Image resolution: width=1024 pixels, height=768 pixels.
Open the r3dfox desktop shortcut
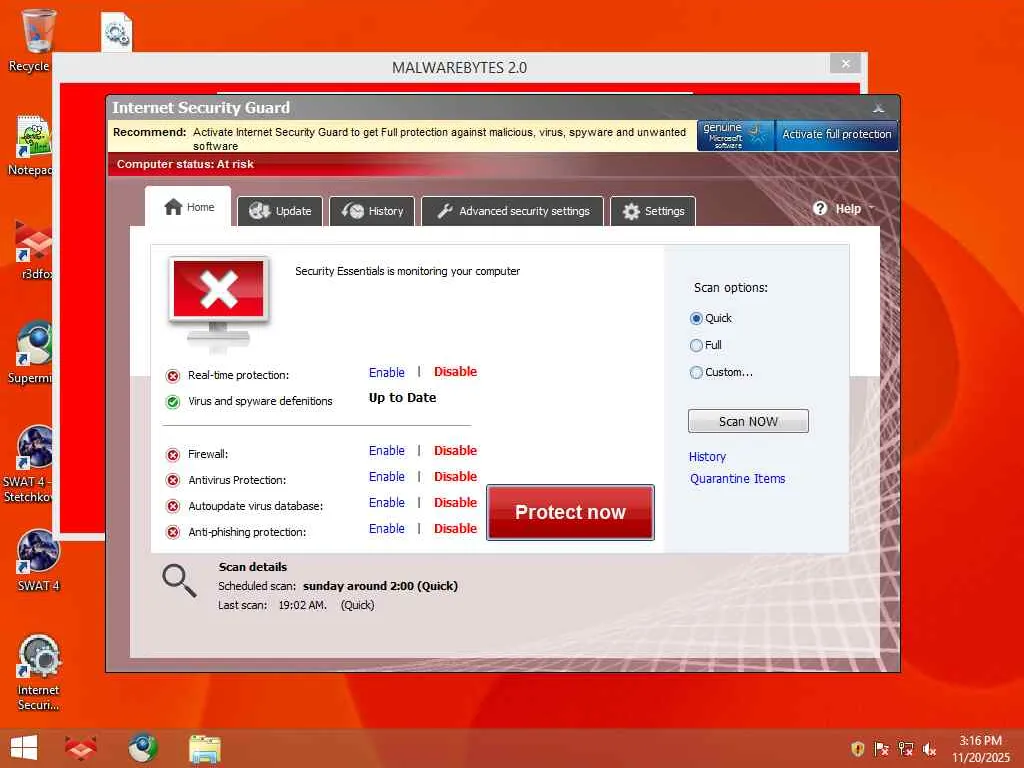click(33, 249)
